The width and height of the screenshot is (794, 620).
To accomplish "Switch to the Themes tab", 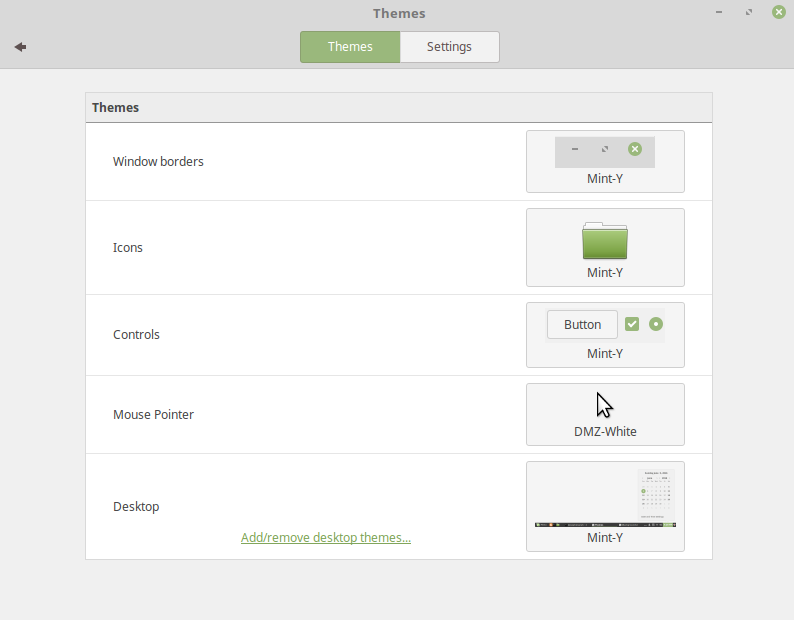I will pyautogui.click(x=350, y=47).
